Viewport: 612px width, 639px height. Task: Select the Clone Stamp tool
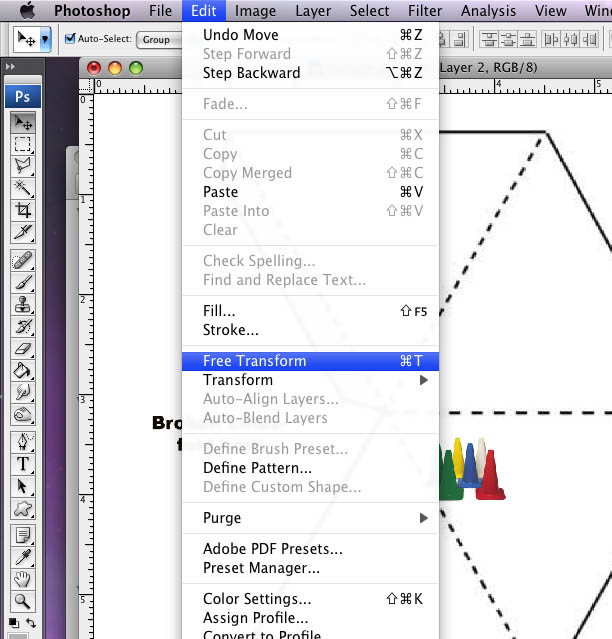(23, 304)
